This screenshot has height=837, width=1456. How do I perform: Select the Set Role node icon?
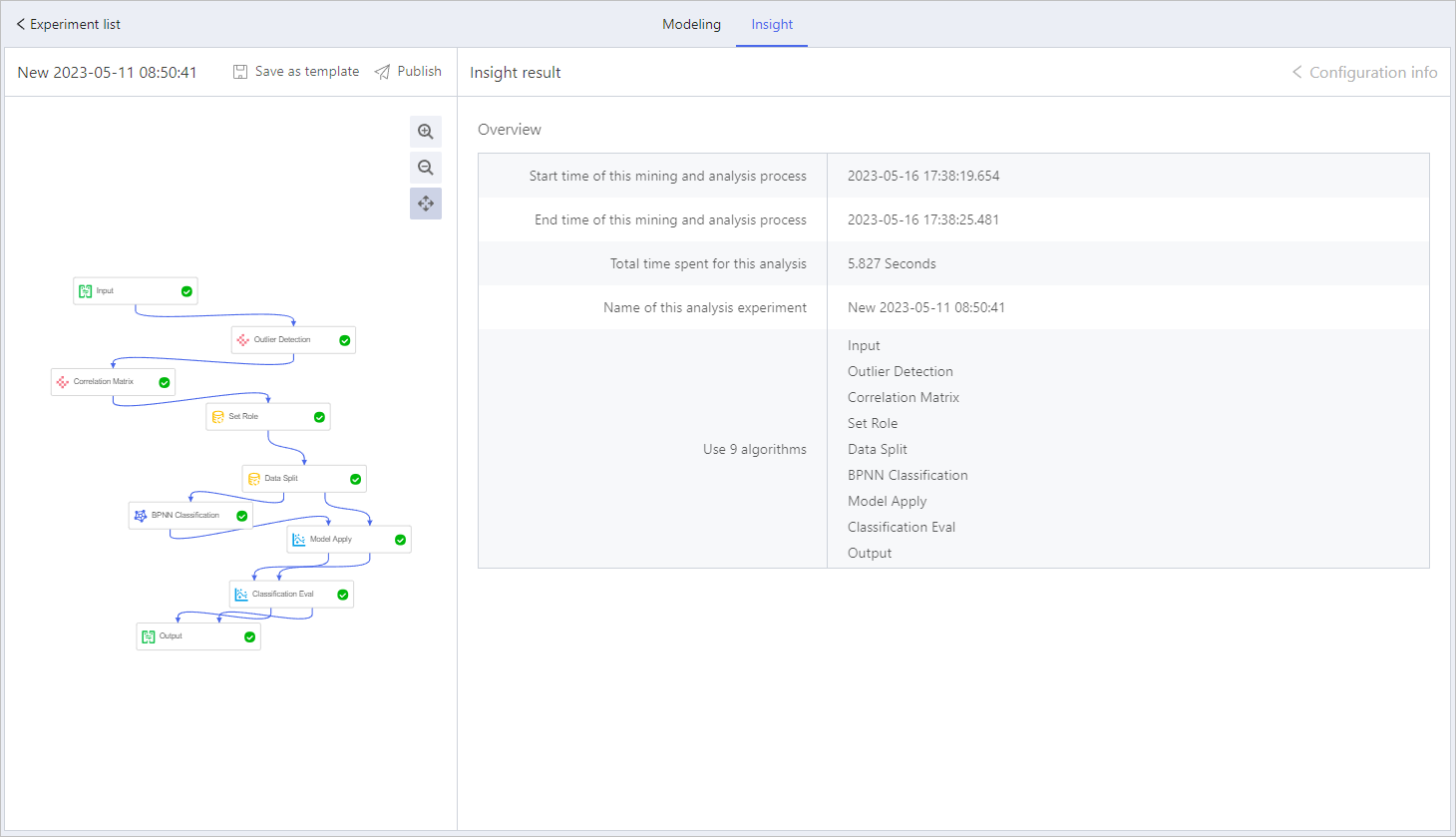[x=219, y=416]
